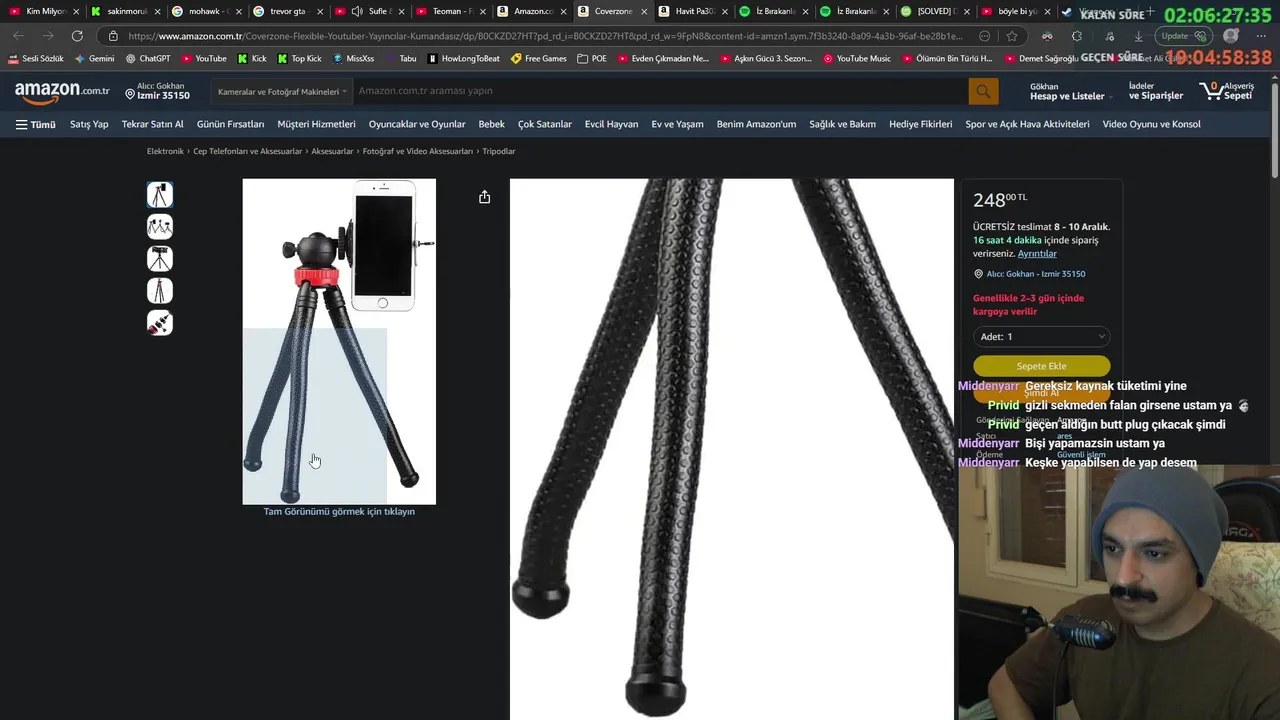Viewport: 1280px width, 720px height.
Task: Open the Kick bookmark
Action: pyautogui.click(x=252, y=59)
